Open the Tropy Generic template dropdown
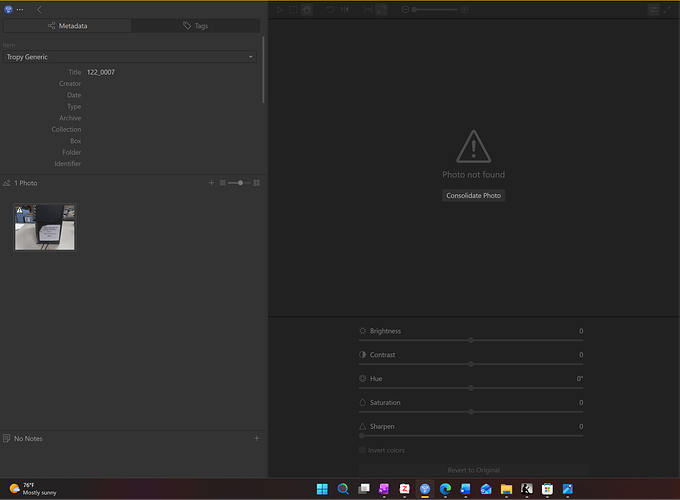 130,57
